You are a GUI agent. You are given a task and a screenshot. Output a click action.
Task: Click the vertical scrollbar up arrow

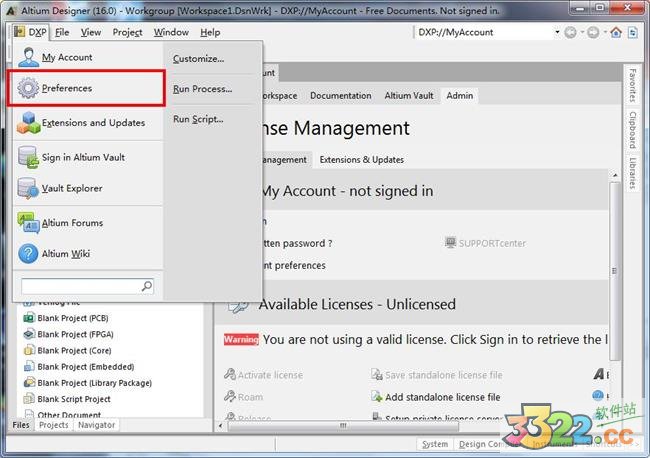tap(615, 175)
